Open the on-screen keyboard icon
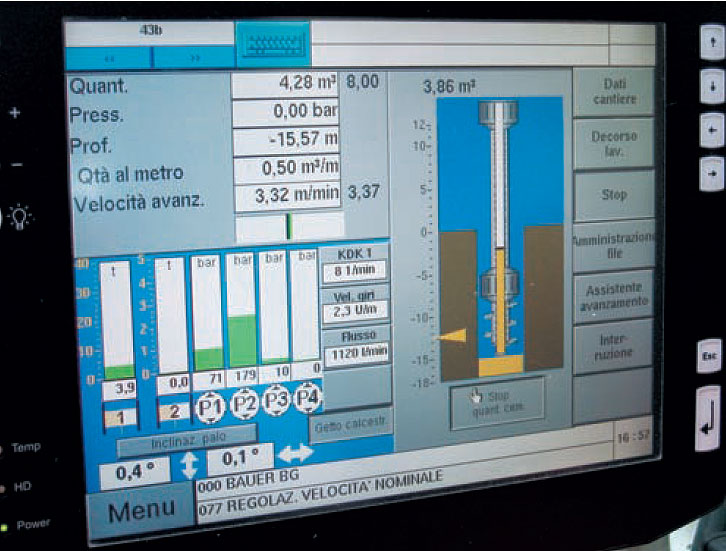This screenshot has width=726, height=551. click(273, 46)
